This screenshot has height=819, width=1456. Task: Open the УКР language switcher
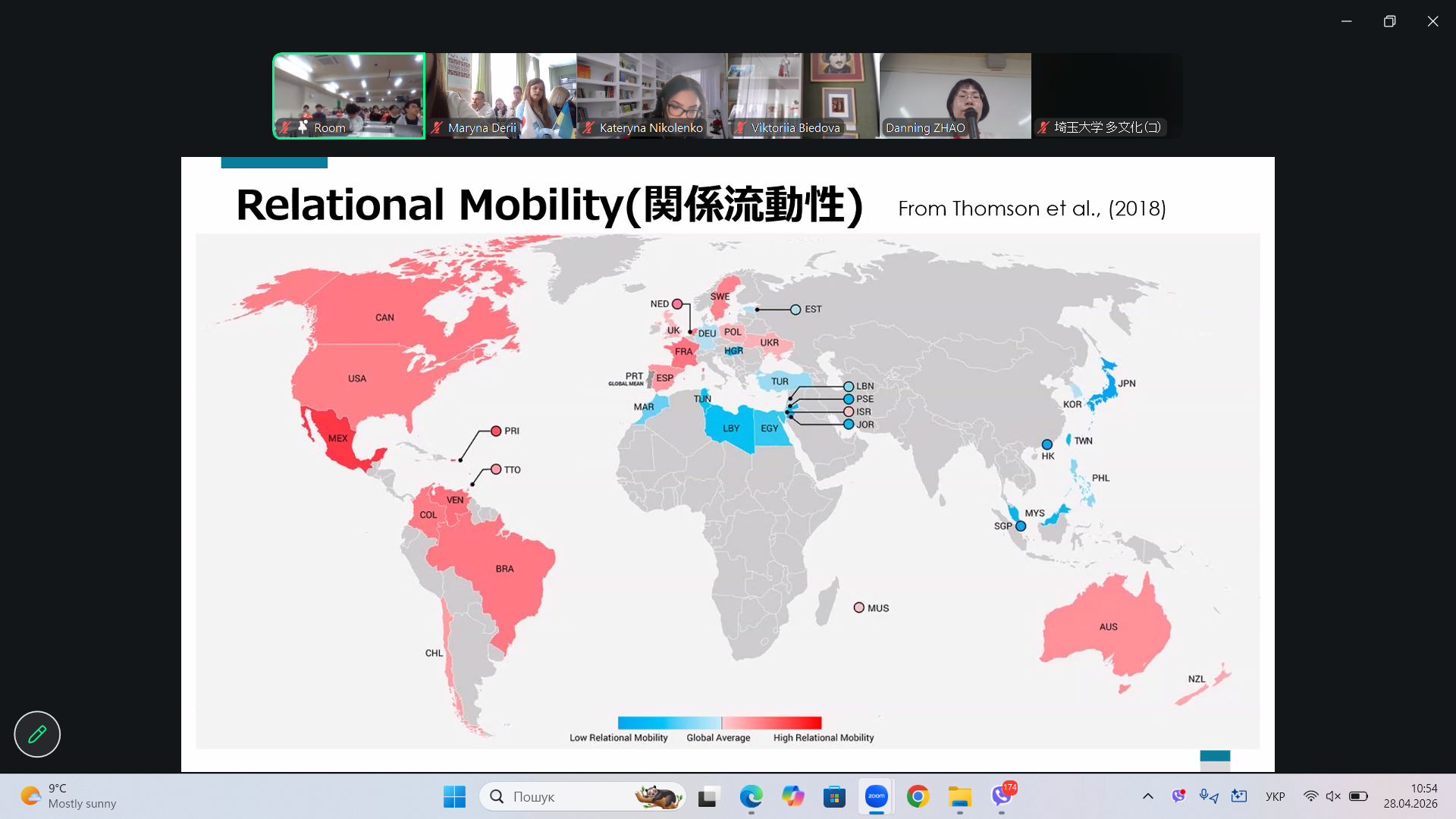point(1275,796)
